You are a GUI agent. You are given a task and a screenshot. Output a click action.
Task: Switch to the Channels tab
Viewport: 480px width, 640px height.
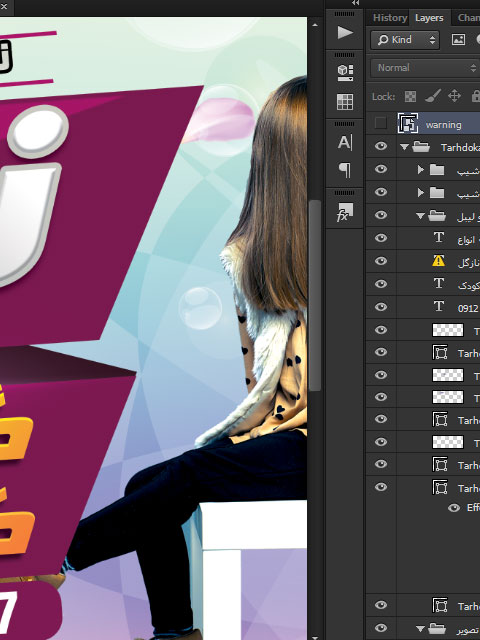[469, 18]
